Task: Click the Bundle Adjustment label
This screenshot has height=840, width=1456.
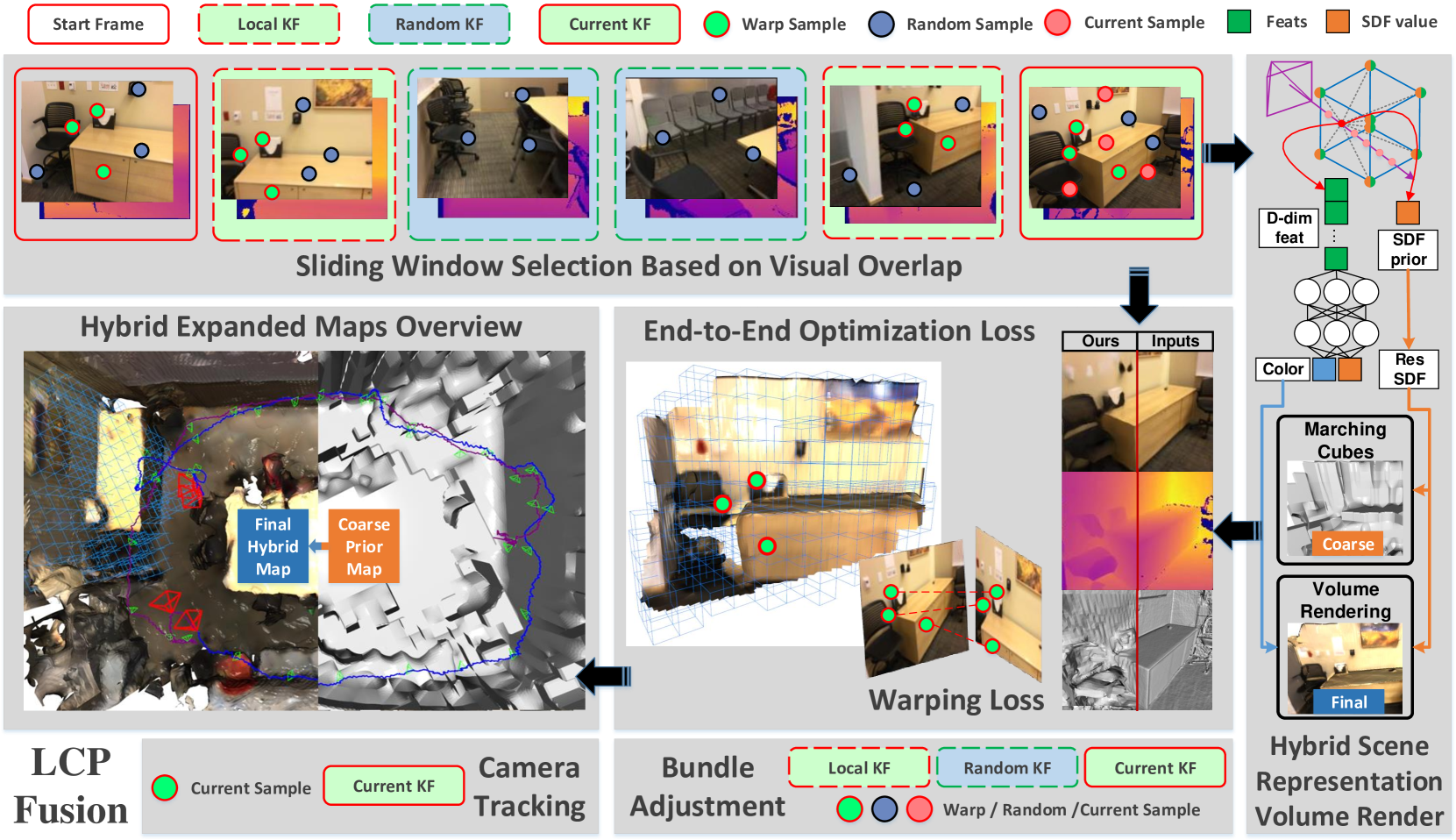Action: (x=708, y=787)
